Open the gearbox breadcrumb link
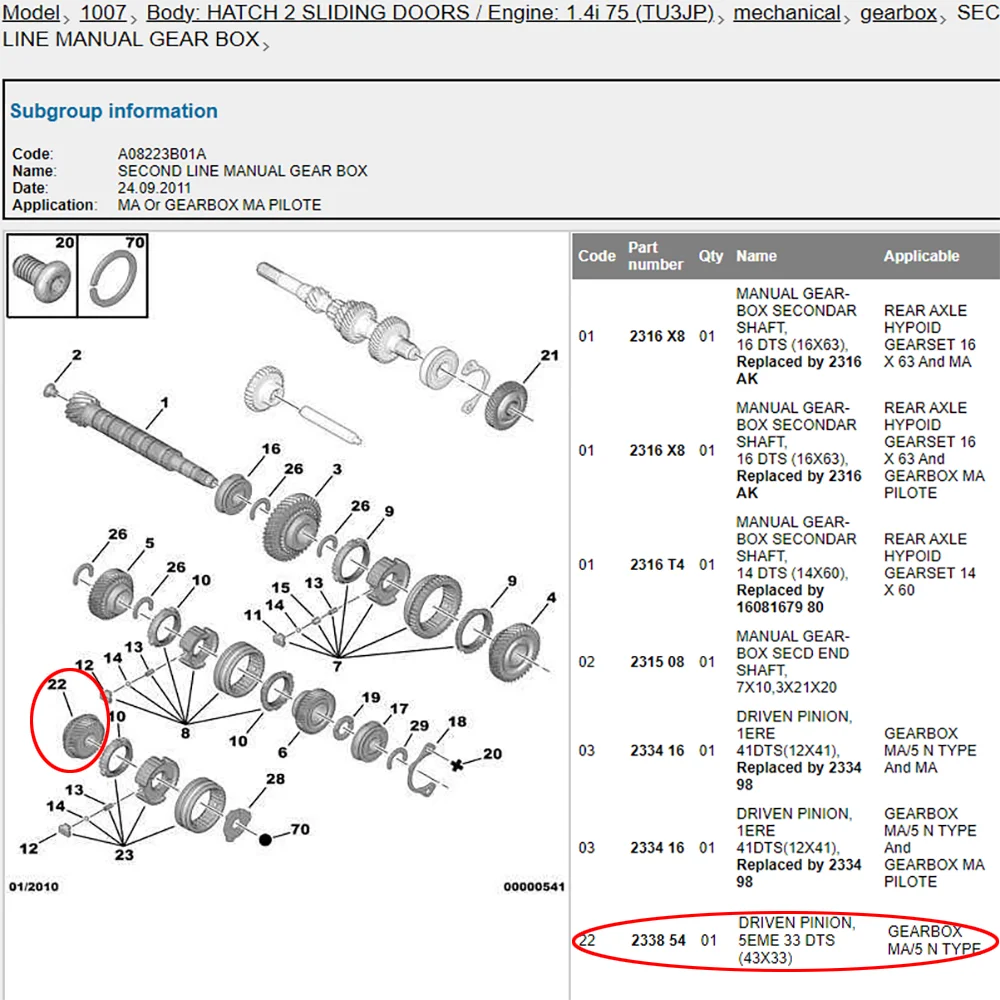 tap(898, 13)
